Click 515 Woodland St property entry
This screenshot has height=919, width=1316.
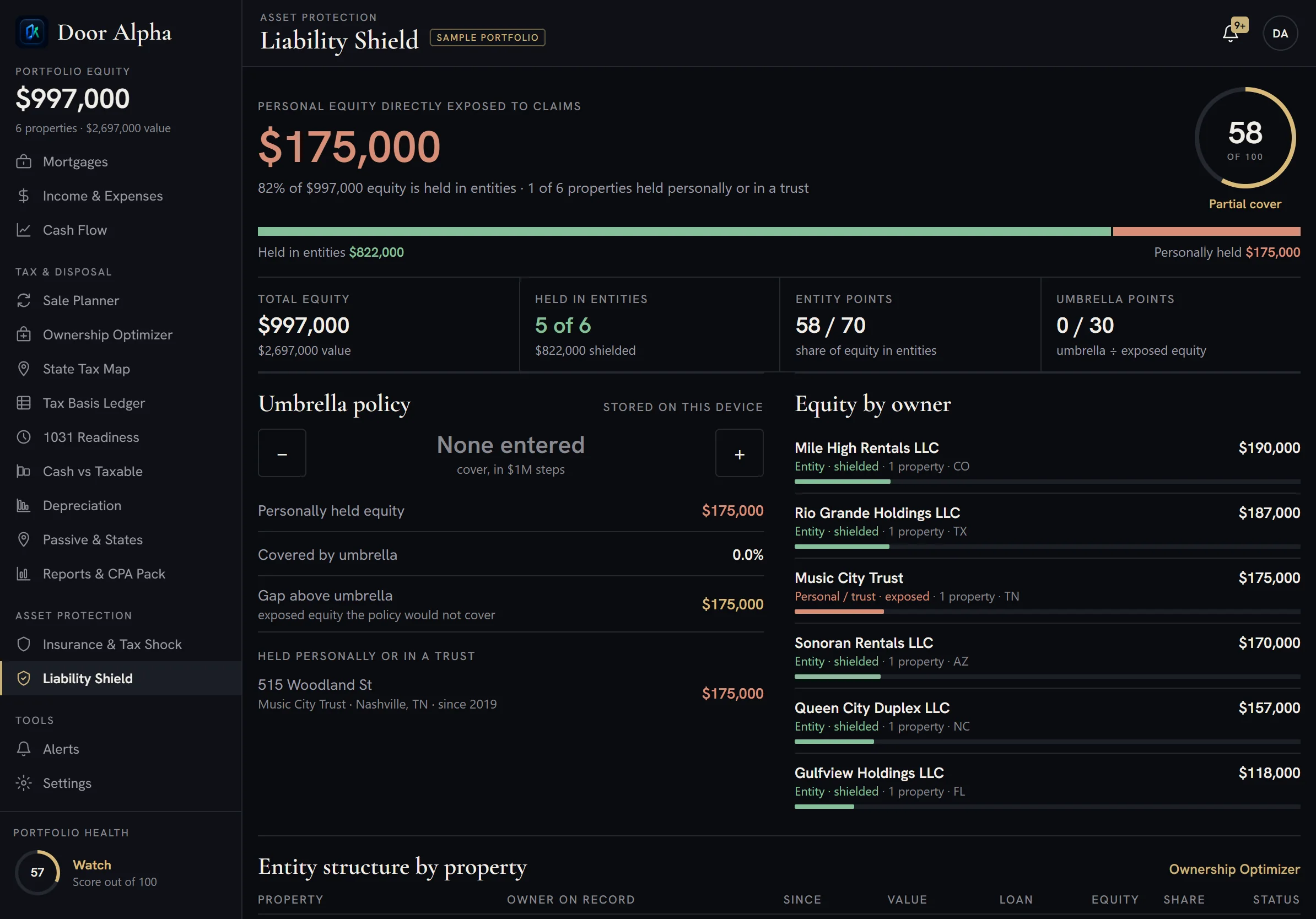pos(511,694)
